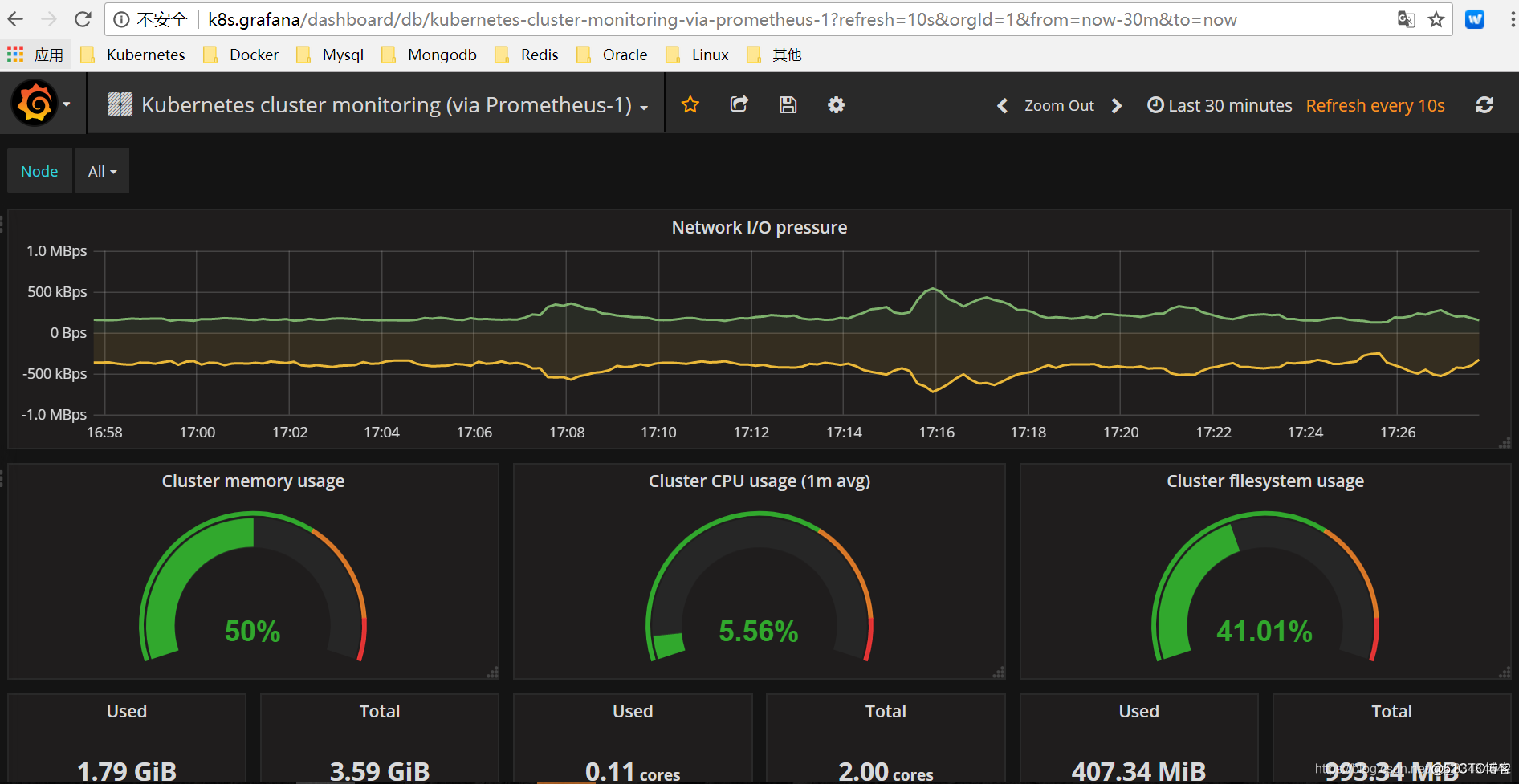Open the Cluster filesystem usage panel title menu
The image size is (1519, 784).
[1265, 481]
